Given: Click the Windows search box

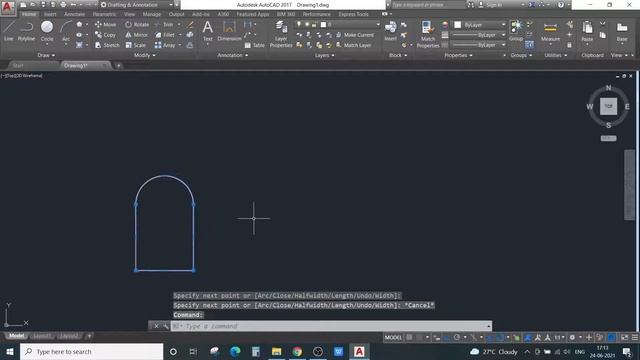Looking at the screenshot, I should click(91, 351).
